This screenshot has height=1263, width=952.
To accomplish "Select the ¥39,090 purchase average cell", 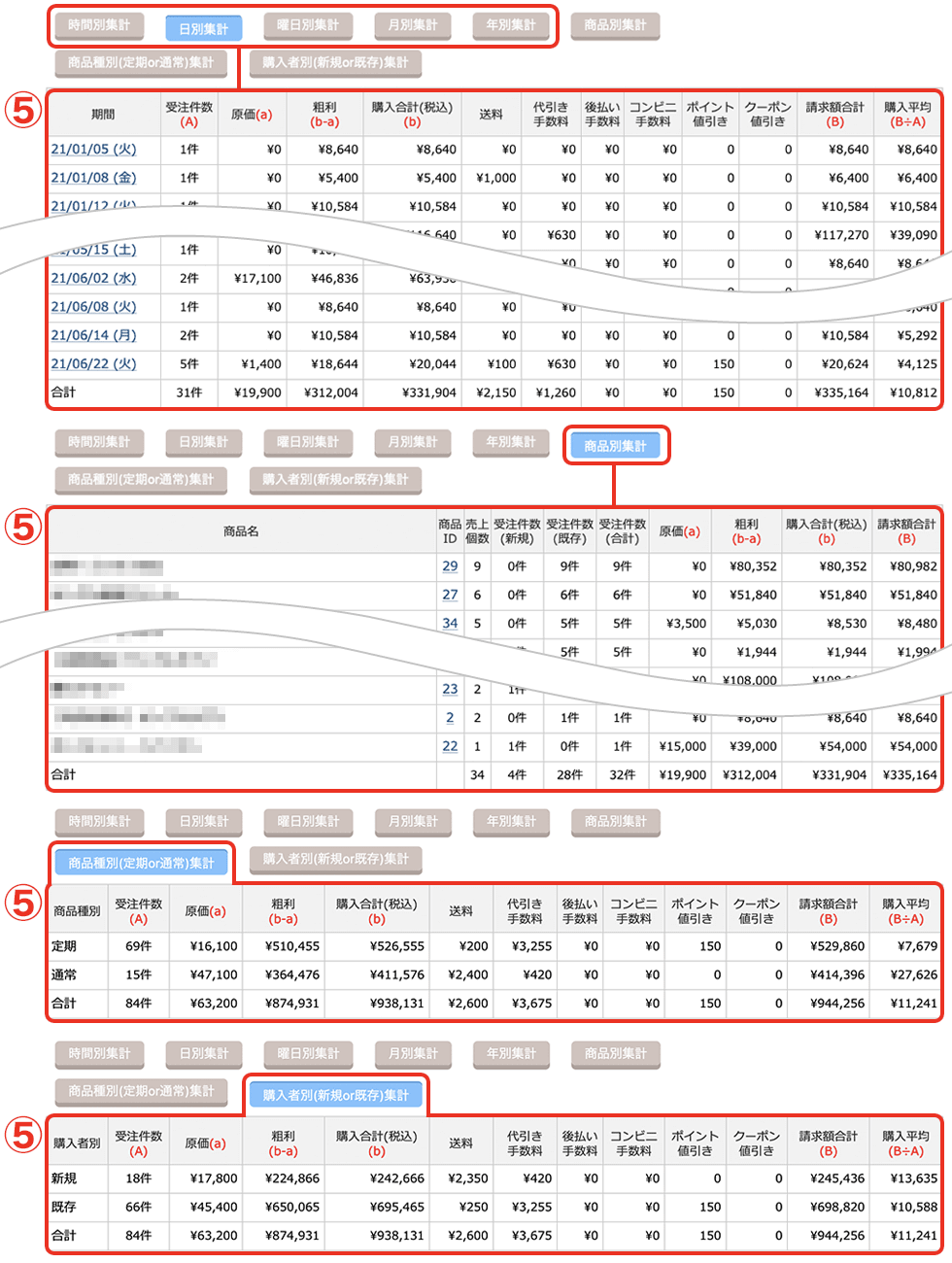I will click(907, 235).
